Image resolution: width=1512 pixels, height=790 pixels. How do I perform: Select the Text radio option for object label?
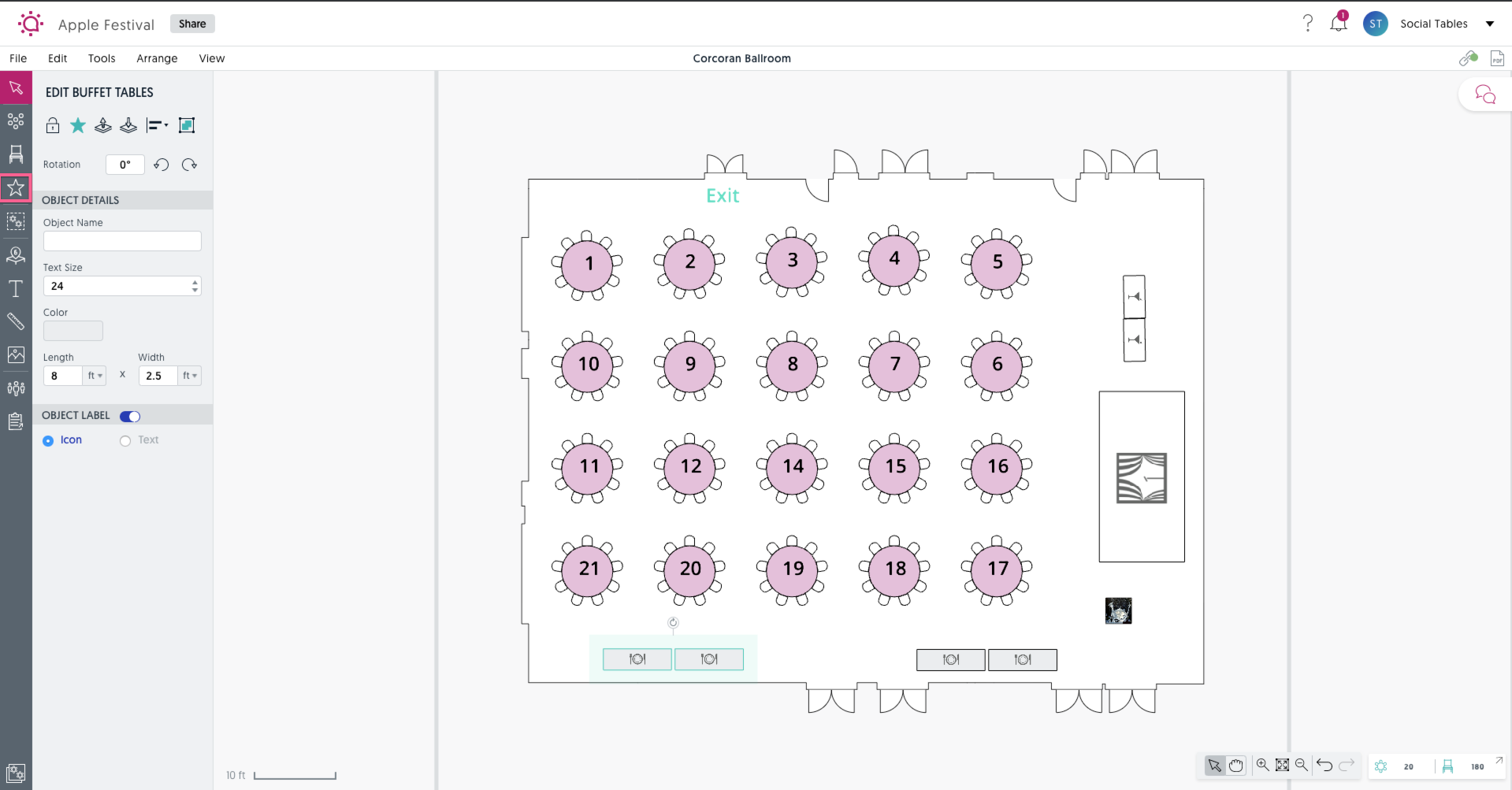pos(124,440)
